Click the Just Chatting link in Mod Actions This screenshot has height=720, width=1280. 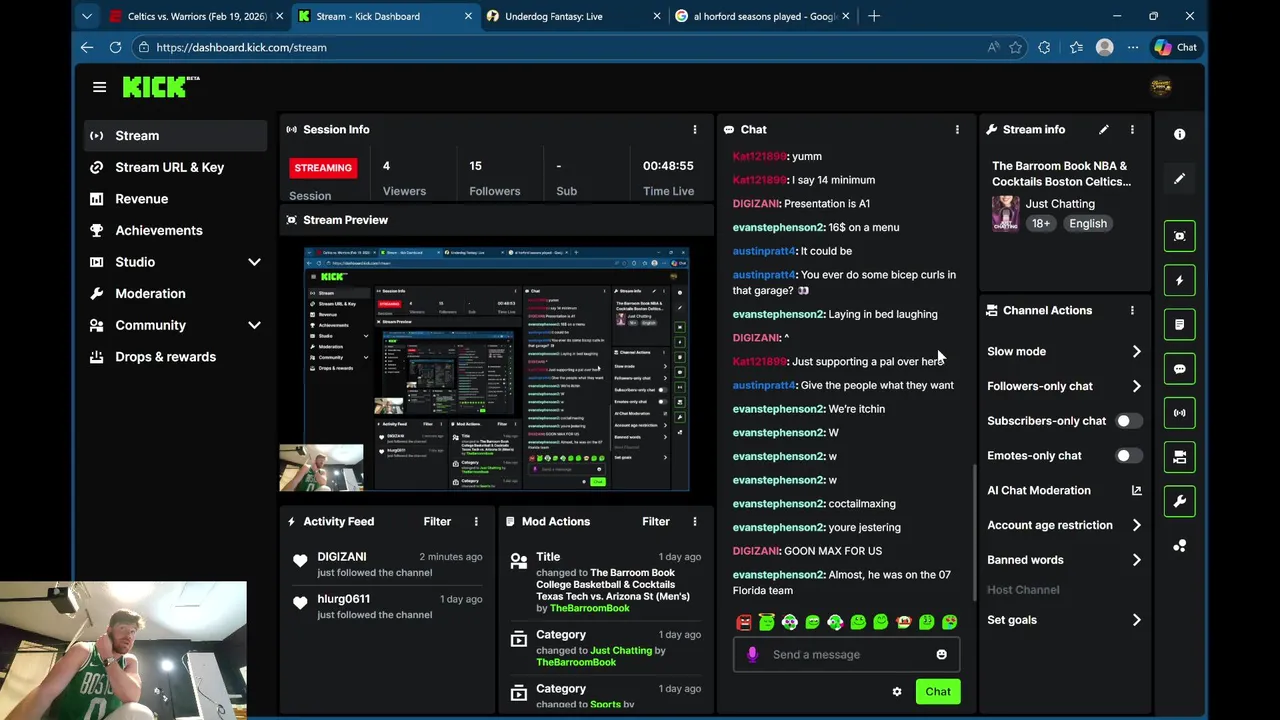(620, 651)
